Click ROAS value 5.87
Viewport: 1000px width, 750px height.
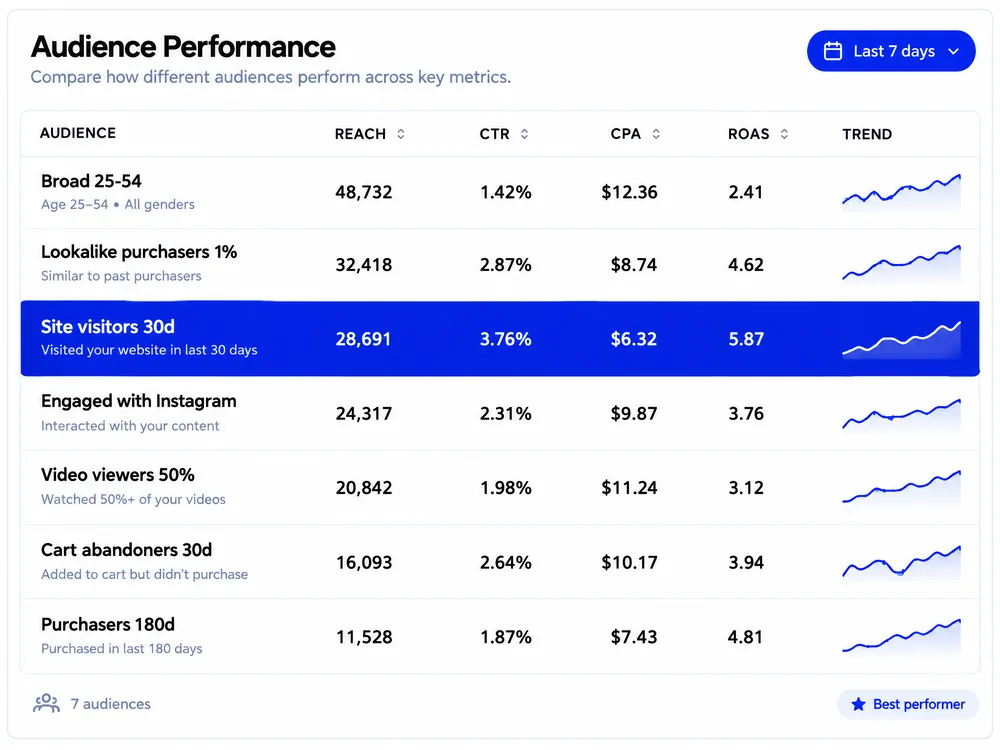746,339
